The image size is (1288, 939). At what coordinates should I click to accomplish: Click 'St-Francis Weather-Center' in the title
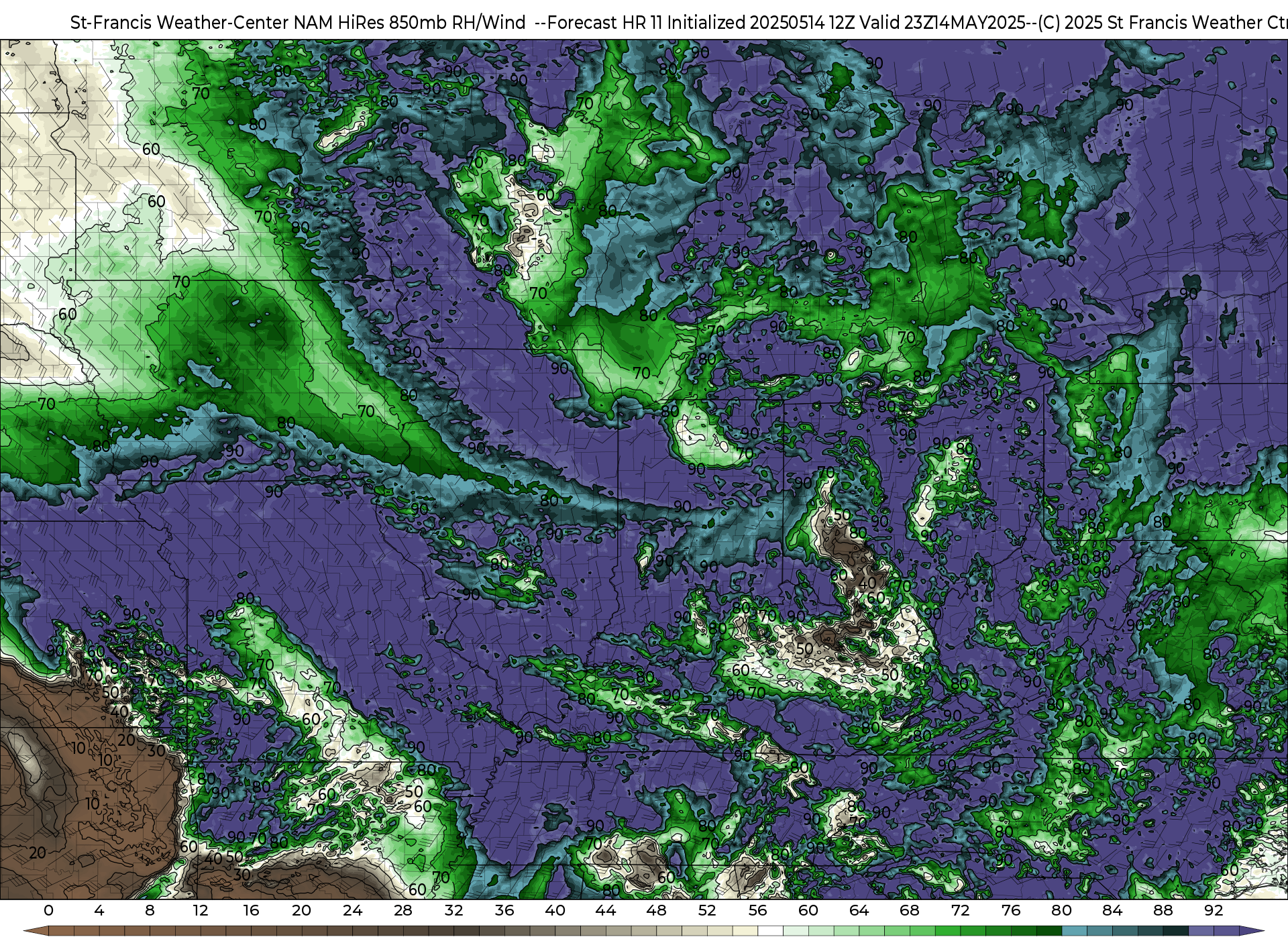[x=180, y=23]
